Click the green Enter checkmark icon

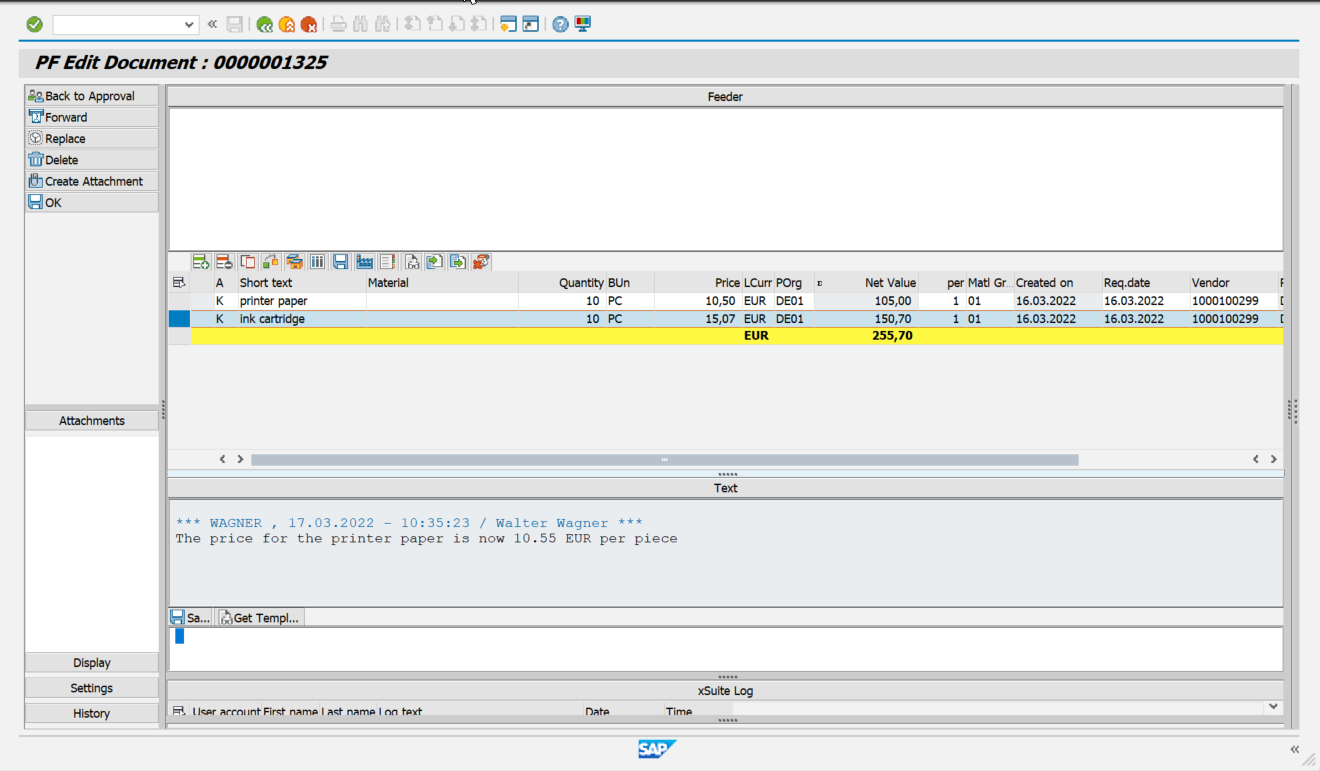[33, 24]
